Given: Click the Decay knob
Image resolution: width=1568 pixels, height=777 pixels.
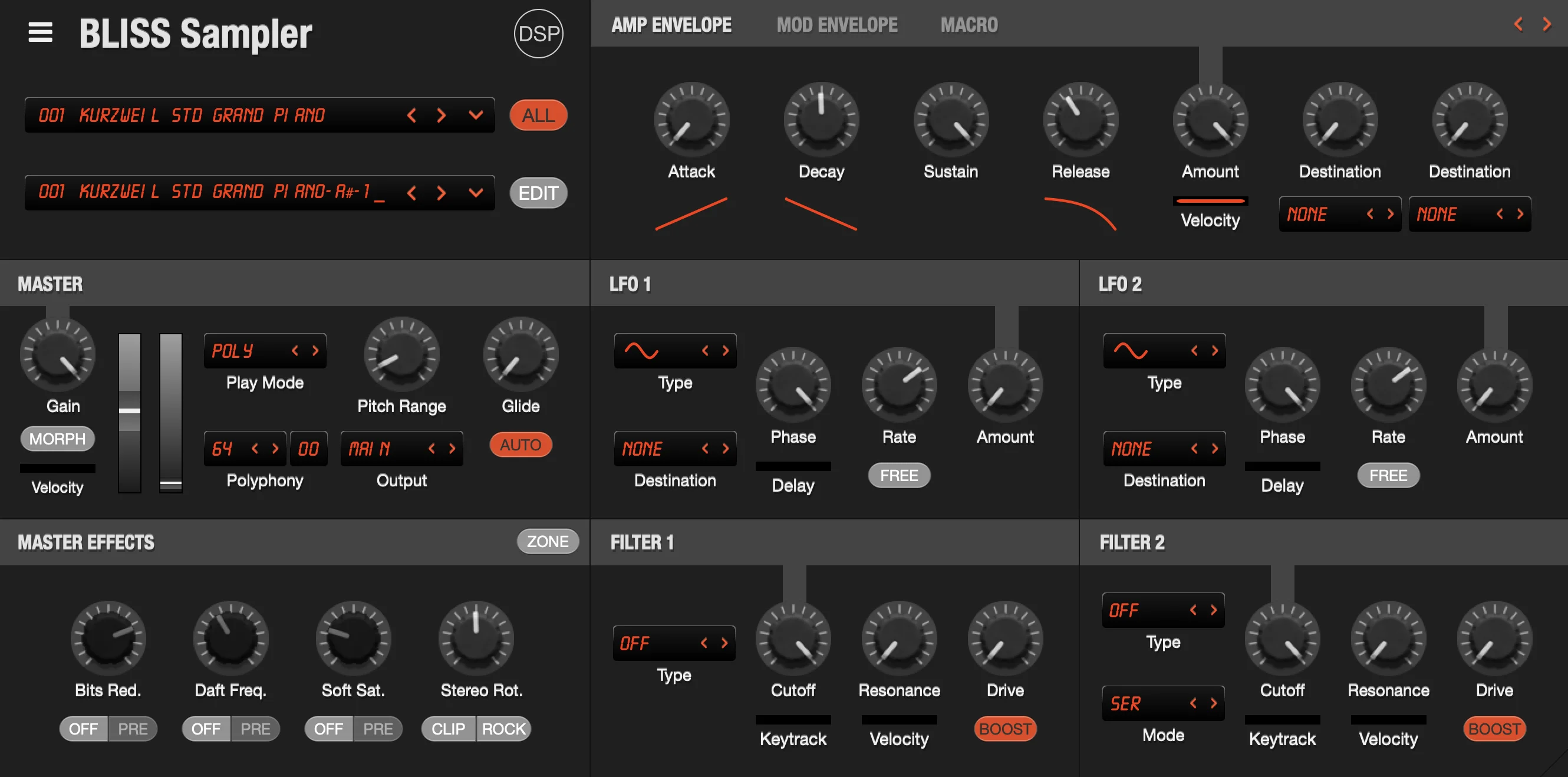Looking at the screenshot, I should tap(821, 120).
